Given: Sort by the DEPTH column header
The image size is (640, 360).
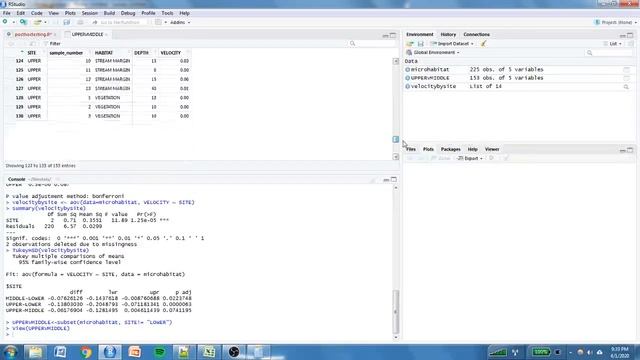Looking at the screenshot, I should click(142, 53).
